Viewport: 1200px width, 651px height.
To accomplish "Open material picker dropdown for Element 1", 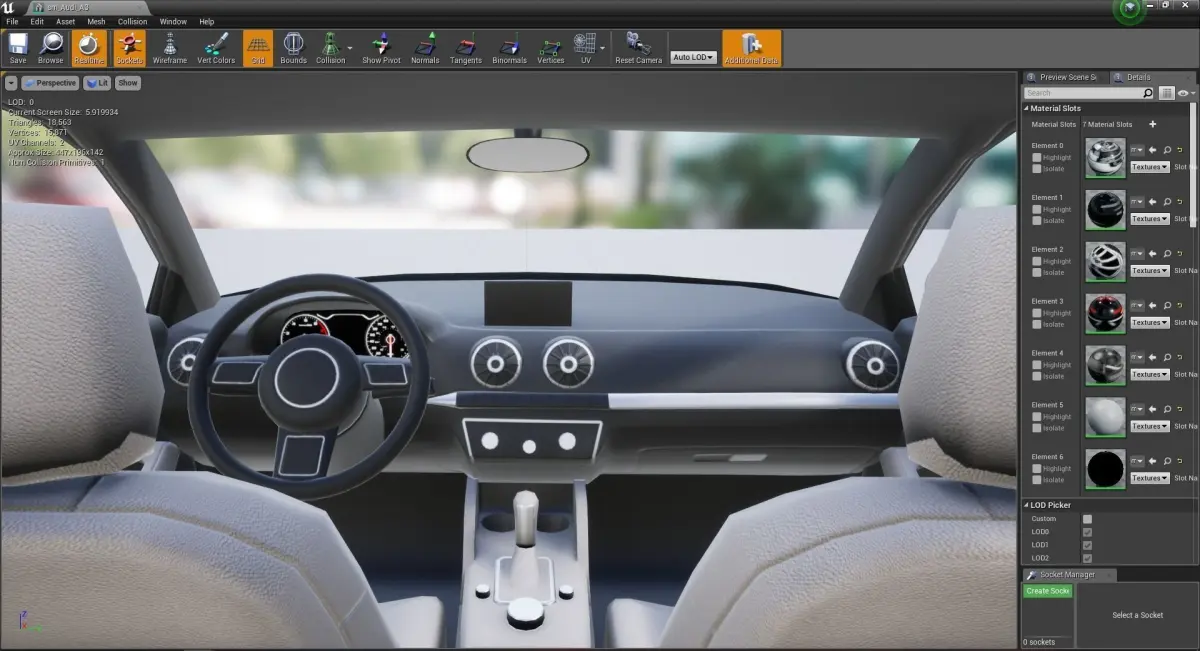I will (x=1137, y=202).
